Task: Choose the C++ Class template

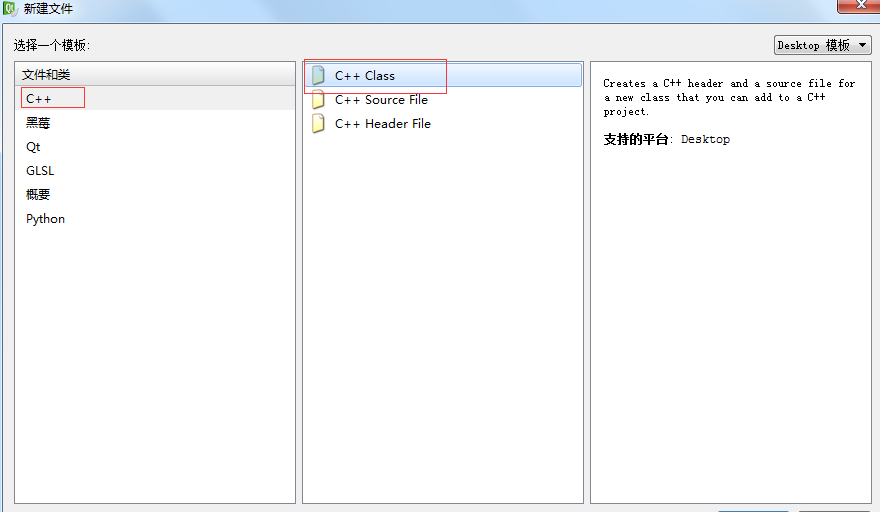Action: coord(443,75)
